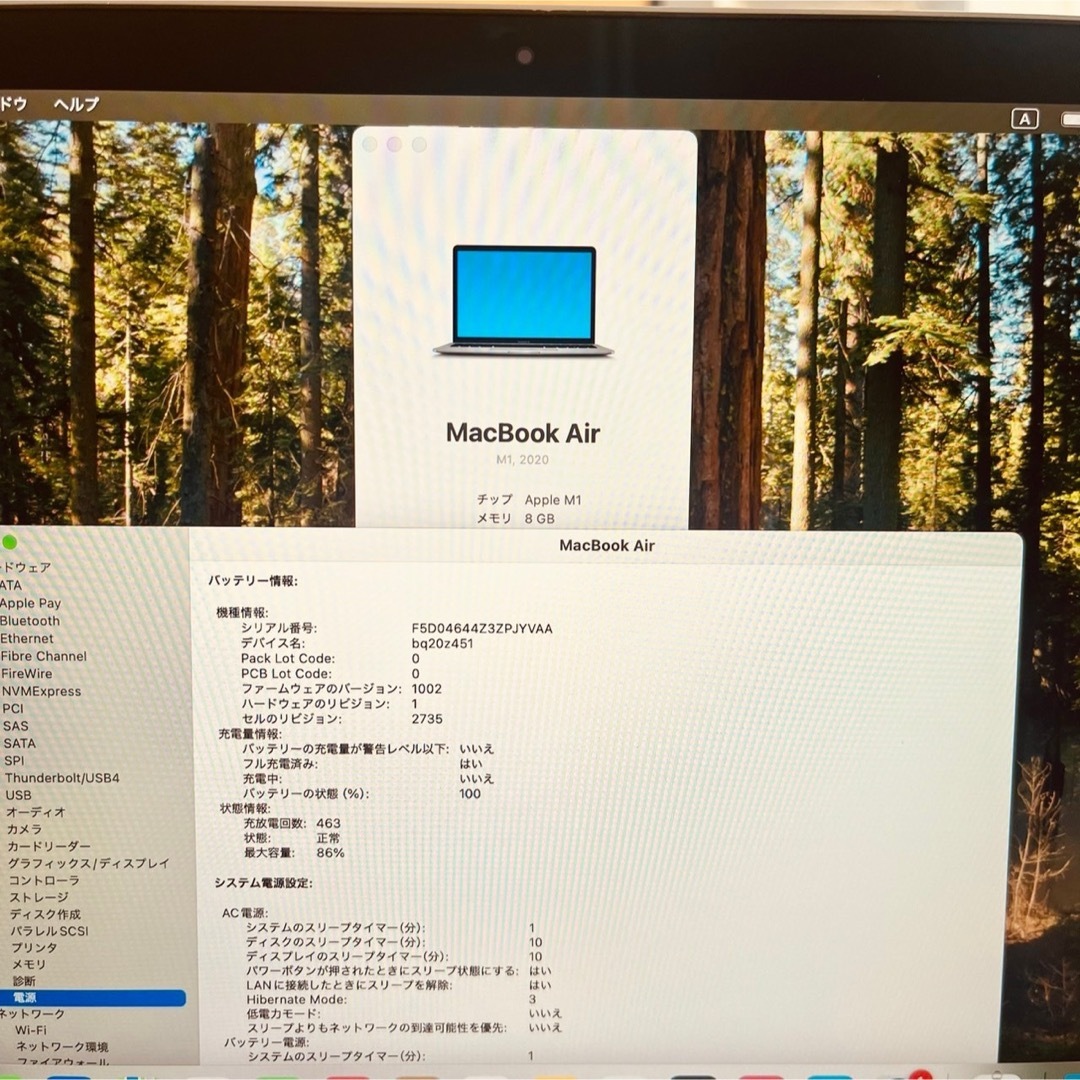Click the cell revision value 2735
1080x1080 pixels.
tap(427, 719)
